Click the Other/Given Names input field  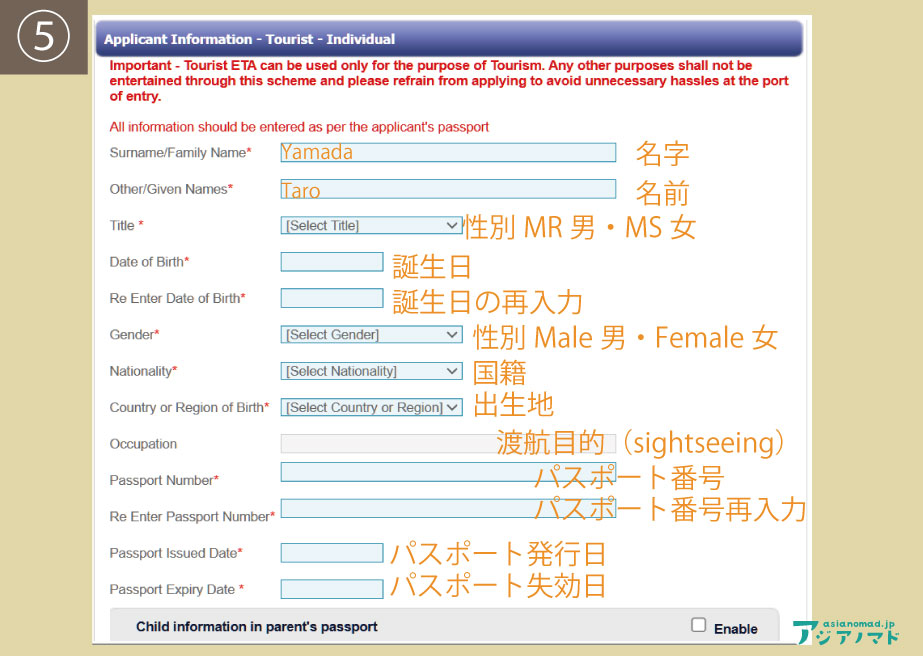(448, 189)
